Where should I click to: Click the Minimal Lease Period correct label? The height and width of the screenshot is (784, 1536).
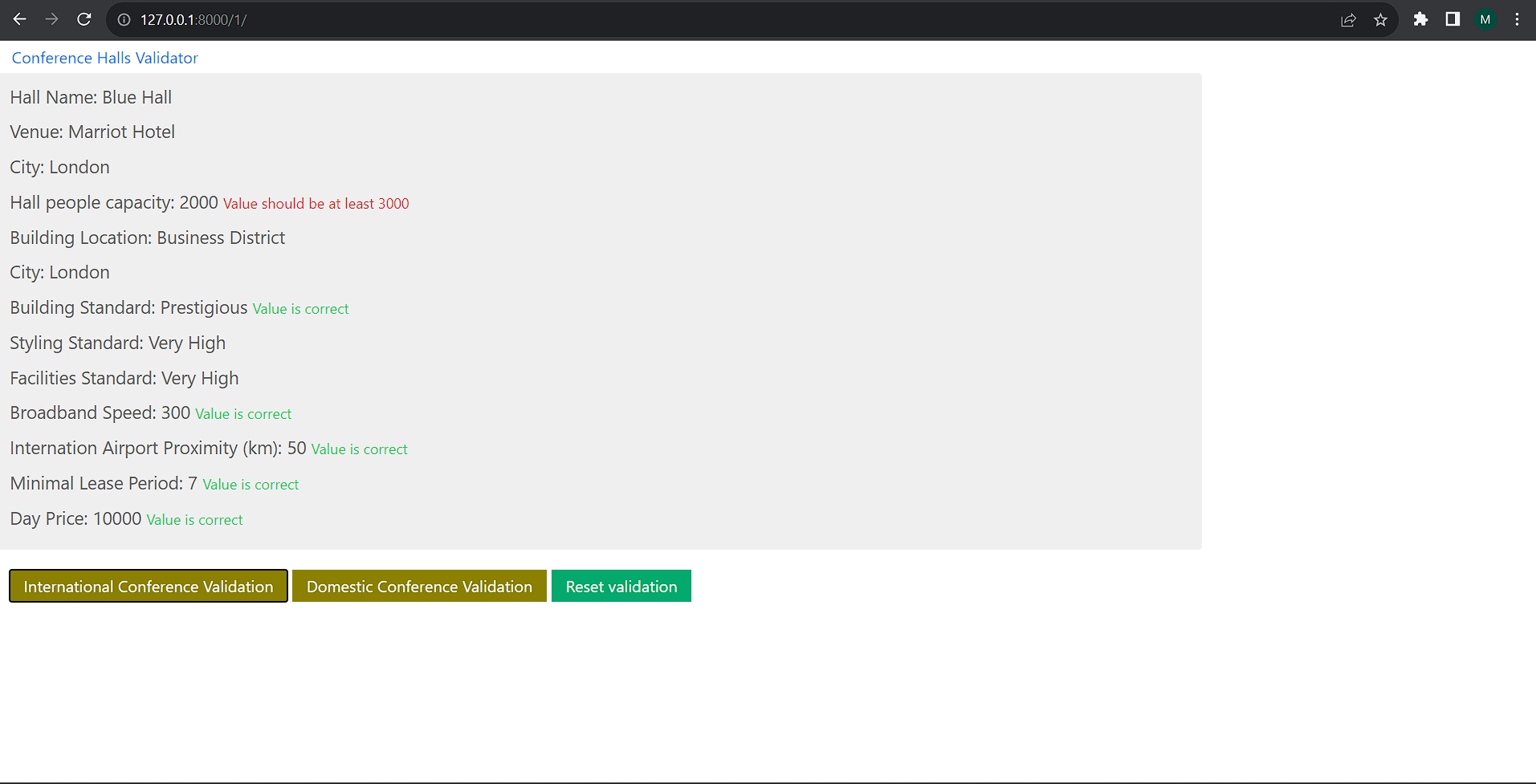click(x=250, y=484)
